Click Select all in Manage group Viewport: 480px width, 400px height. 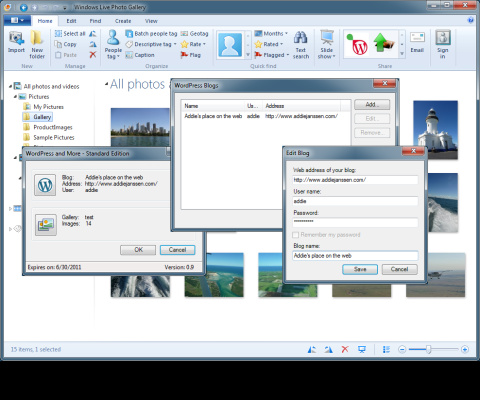(70, 34)
